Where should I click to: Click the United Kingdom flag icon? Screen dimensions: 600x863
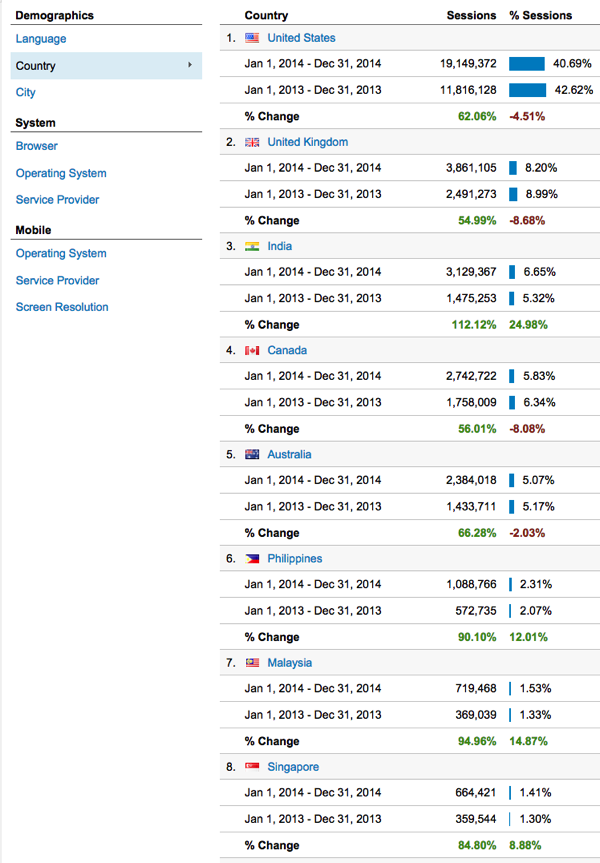tap(252, 143)
